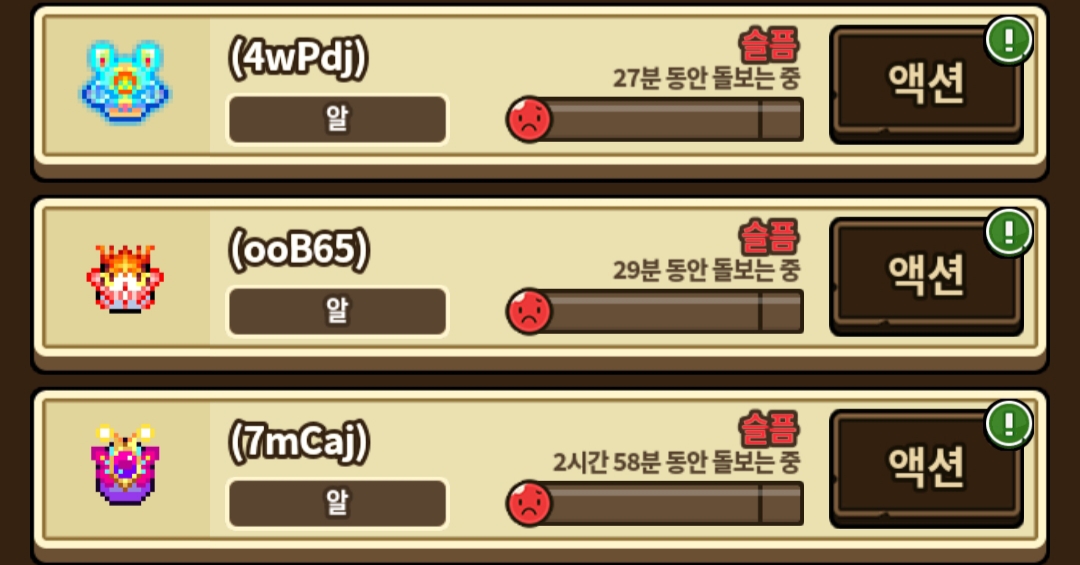Tap the red sad face on ooB65's mood bar
Screen dimensions: 1080x565
pyautogui.click(x=529, y=311)
